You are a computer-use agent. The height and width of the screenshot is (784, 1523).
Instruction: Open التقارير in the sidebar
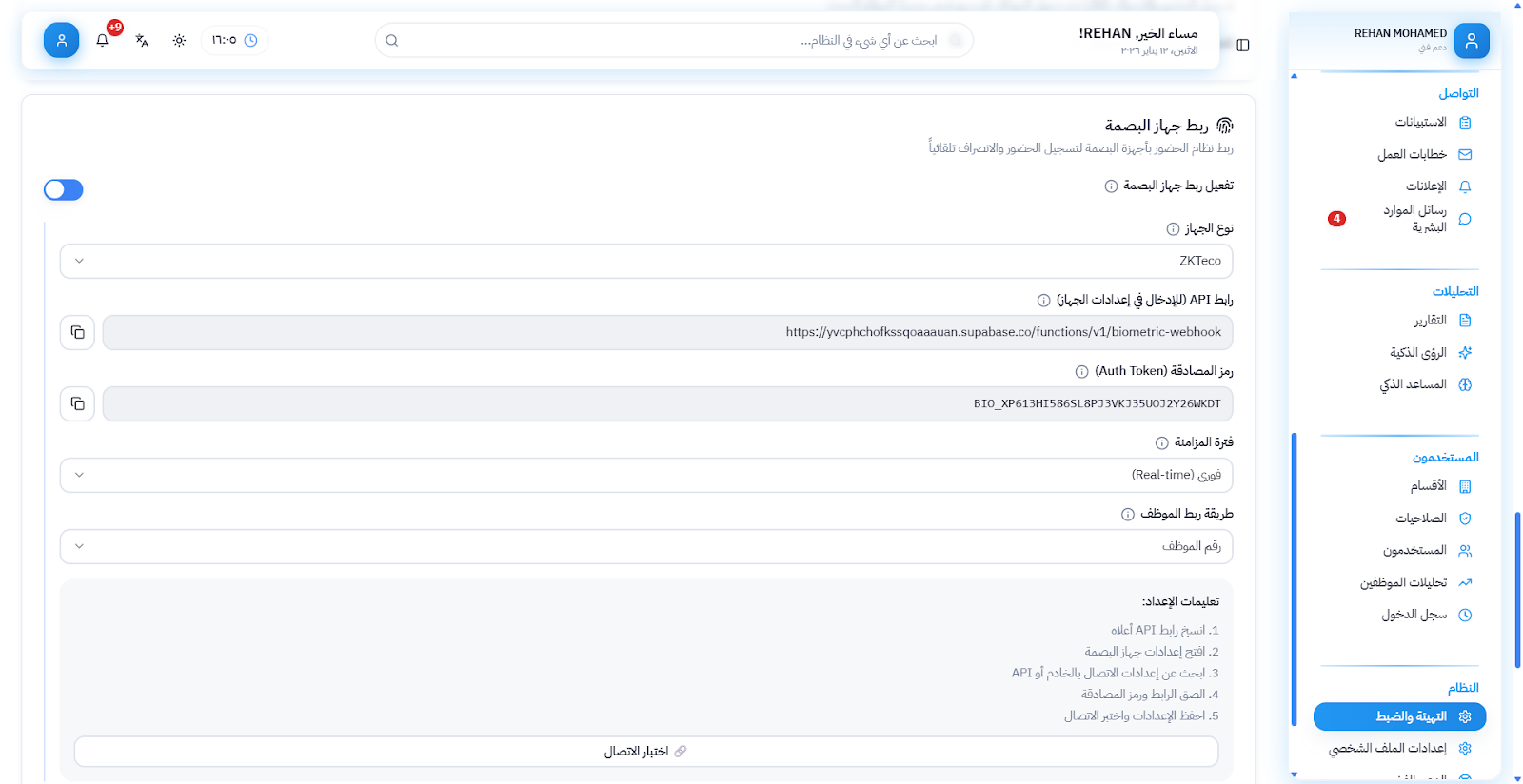(x=1430, y=321)
